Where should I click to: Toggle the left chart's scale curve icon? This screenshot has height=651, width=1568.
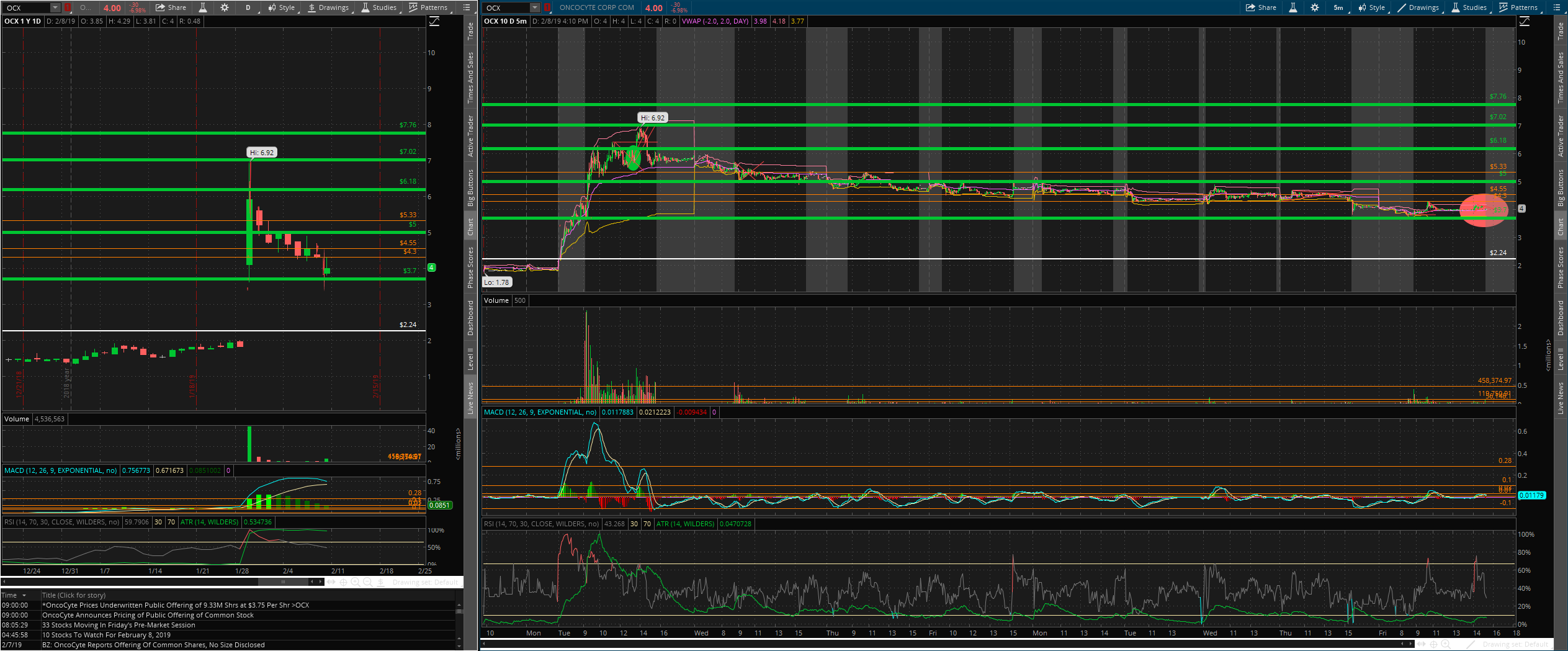point(434,21)
